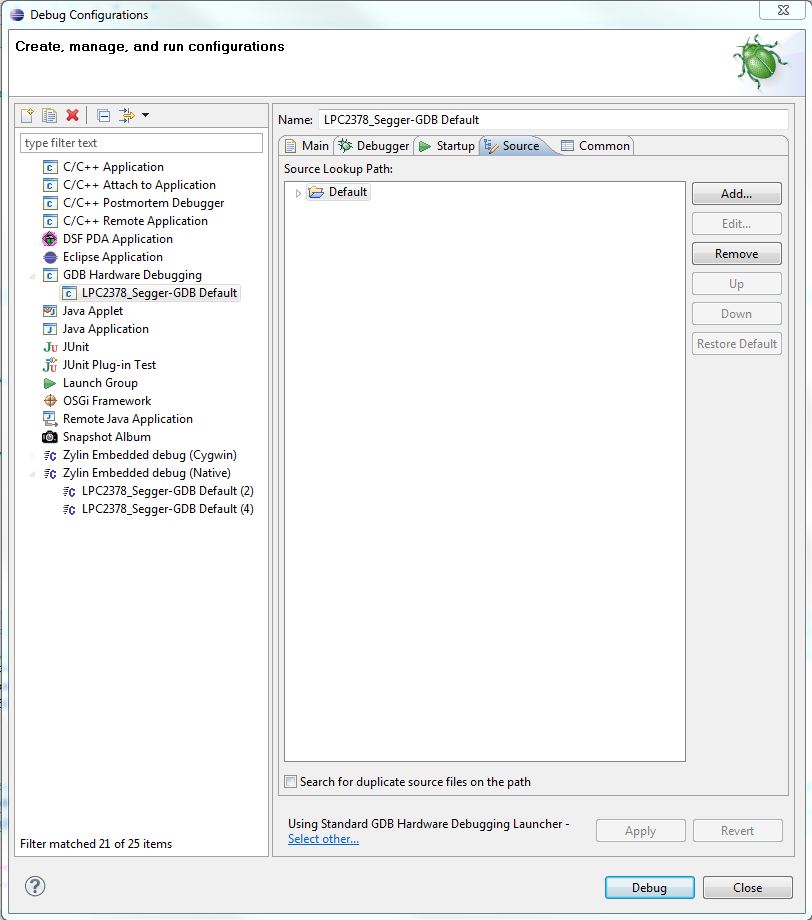Click the Restore Default button
This screenshot has height=920, width=812.
(x=736, y=344)
